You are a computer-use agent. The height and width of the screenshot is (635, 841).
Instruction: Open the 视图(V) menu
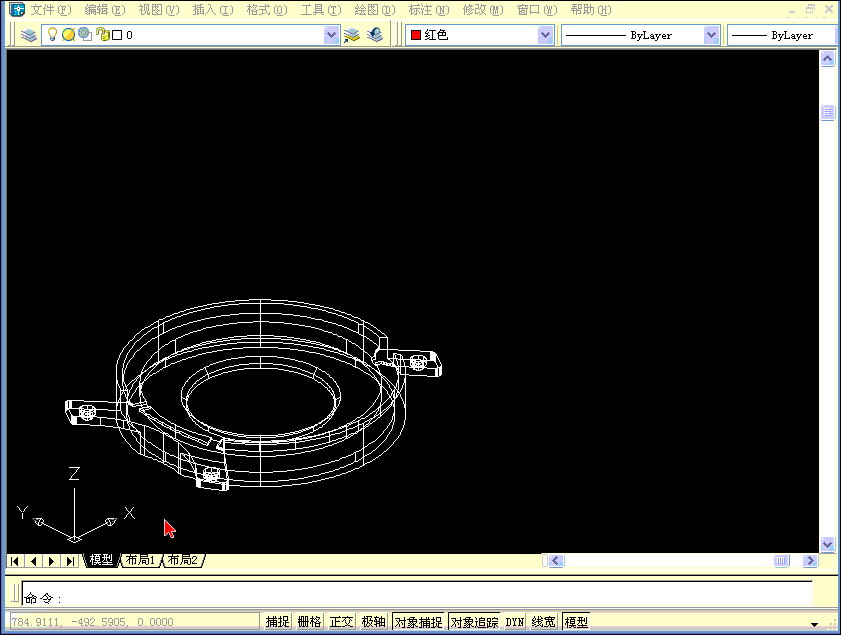[159, 10]
